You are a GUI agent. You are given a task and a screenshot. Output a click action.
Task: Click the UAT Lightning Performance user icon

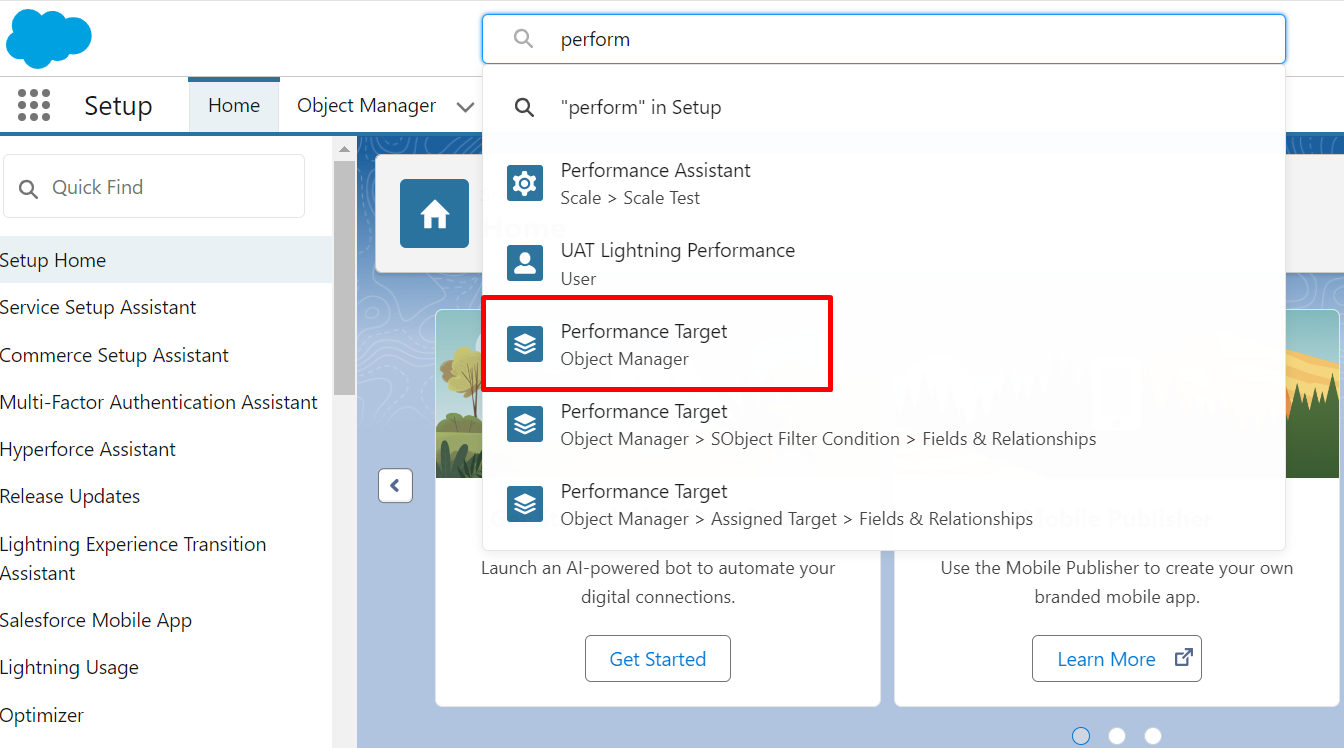[x=525, y=263]
